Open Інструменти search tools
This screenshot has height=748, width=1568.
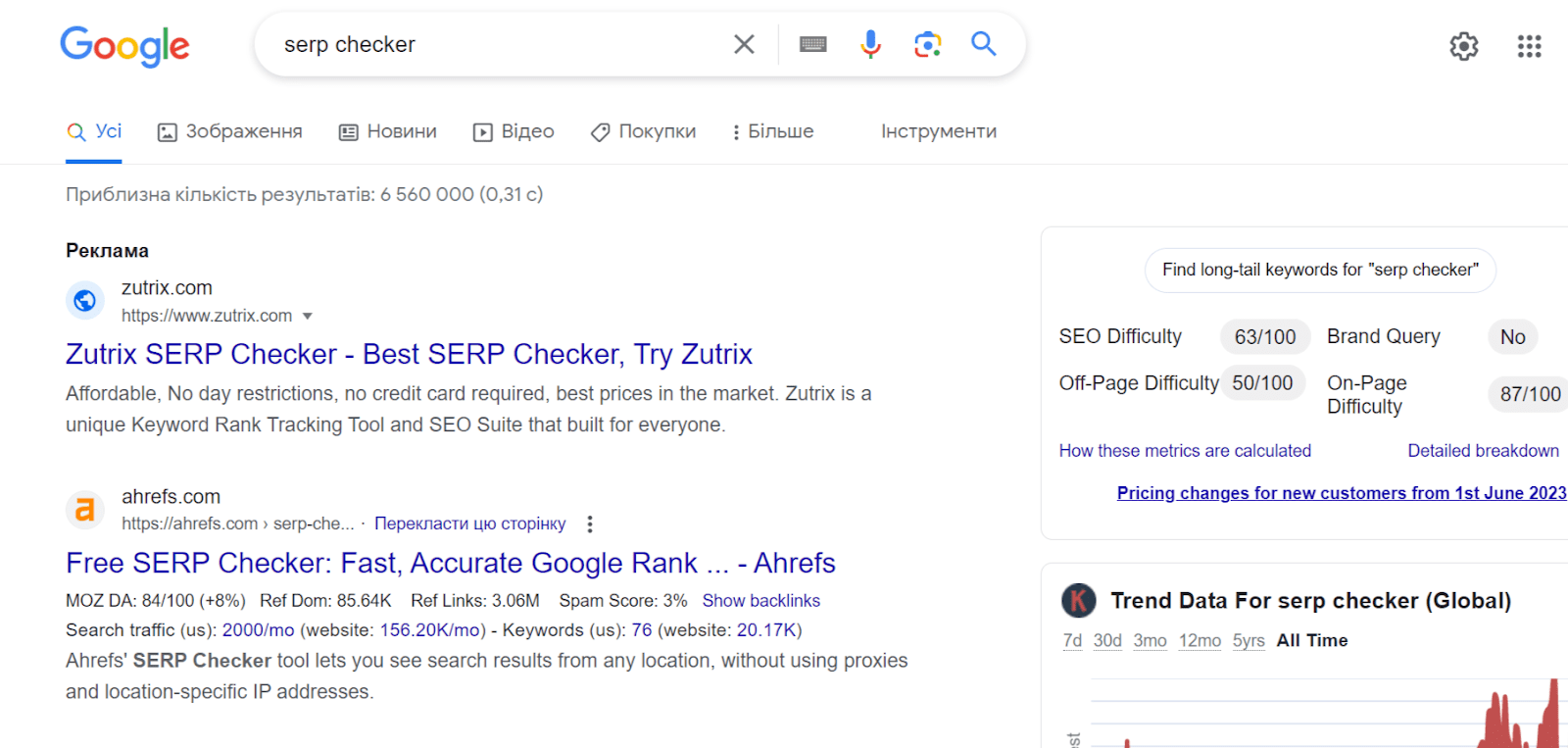click(939, 131)
